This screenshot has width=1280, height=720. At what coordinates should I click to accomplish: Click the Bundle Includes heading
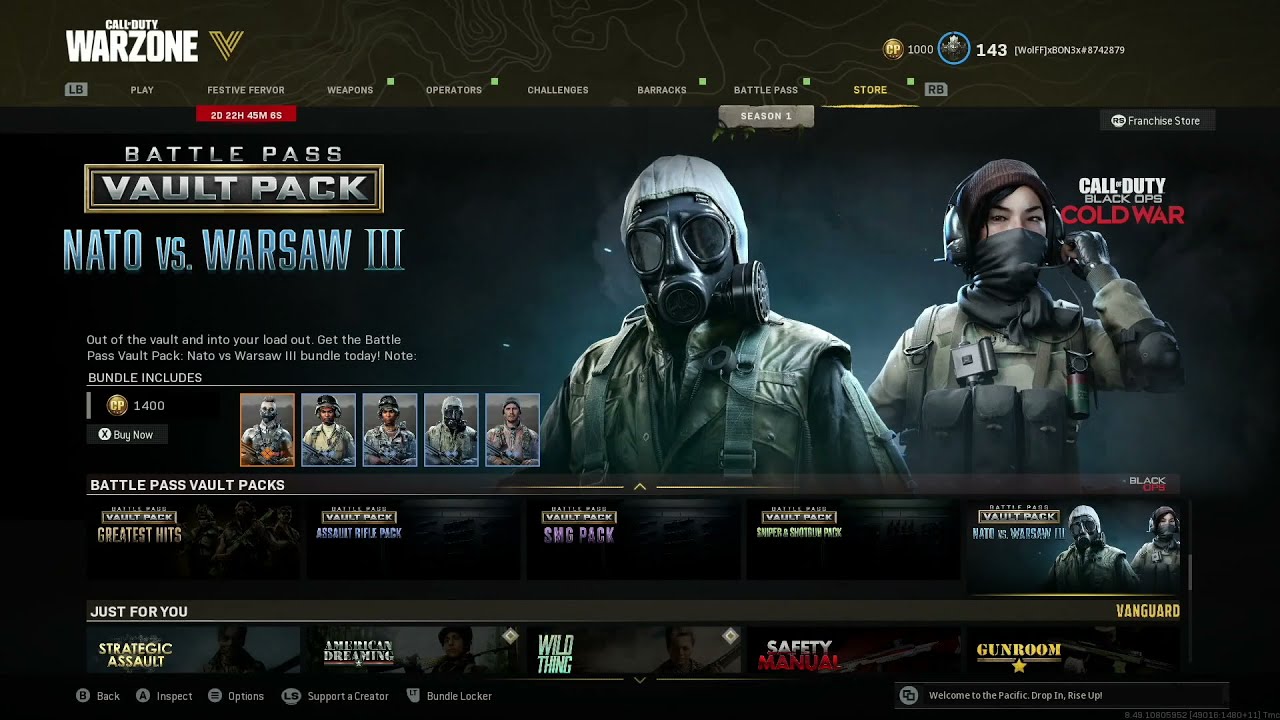pyautogui.click(x=145, y=378)
